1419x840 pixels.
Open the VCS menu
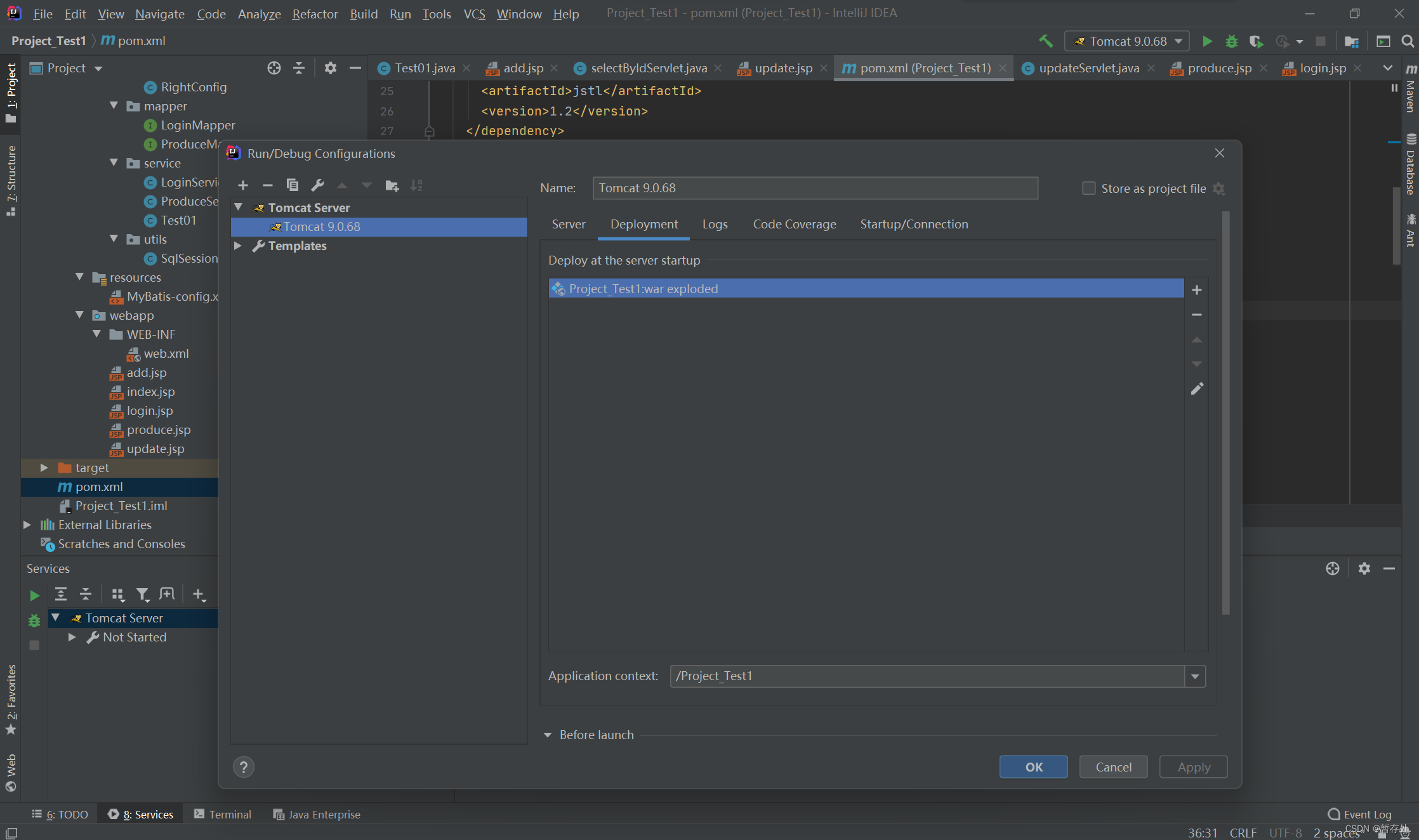474,13
